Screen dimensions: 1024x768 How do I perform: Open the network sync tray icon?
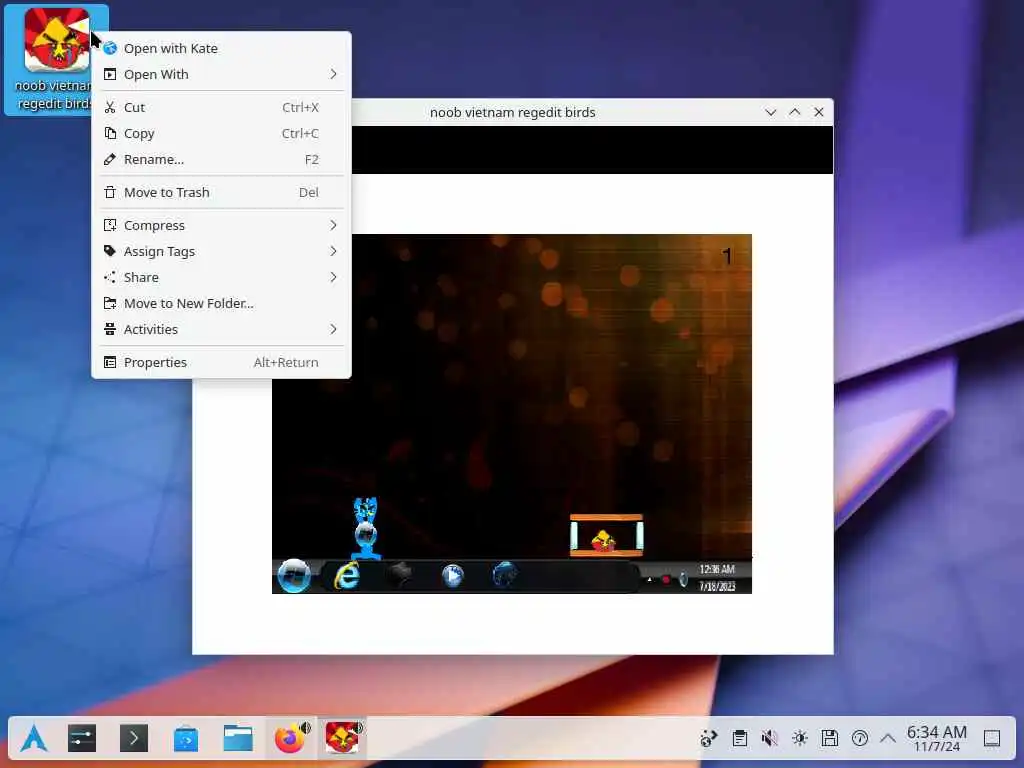pyautogui.click(x=709, y=739)
